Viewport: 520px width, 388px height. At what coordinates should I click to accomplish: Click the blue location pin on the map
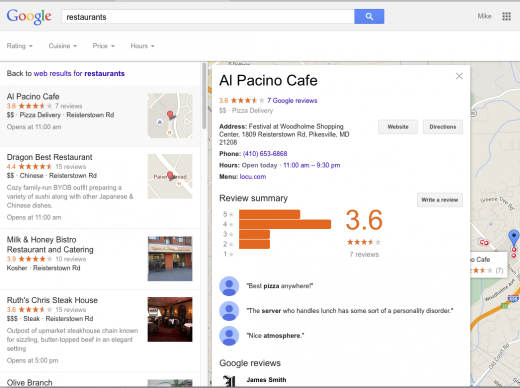[x=514, y=237]
